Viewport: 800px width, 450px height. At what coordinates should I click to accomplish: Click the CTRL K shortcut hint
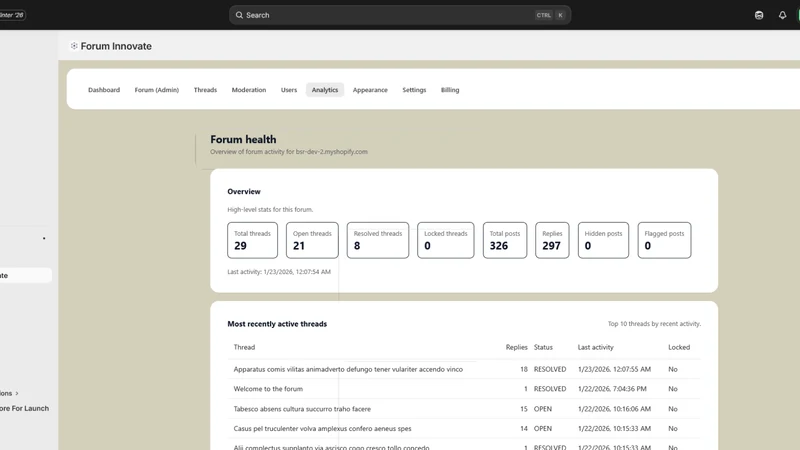[550, 15]
